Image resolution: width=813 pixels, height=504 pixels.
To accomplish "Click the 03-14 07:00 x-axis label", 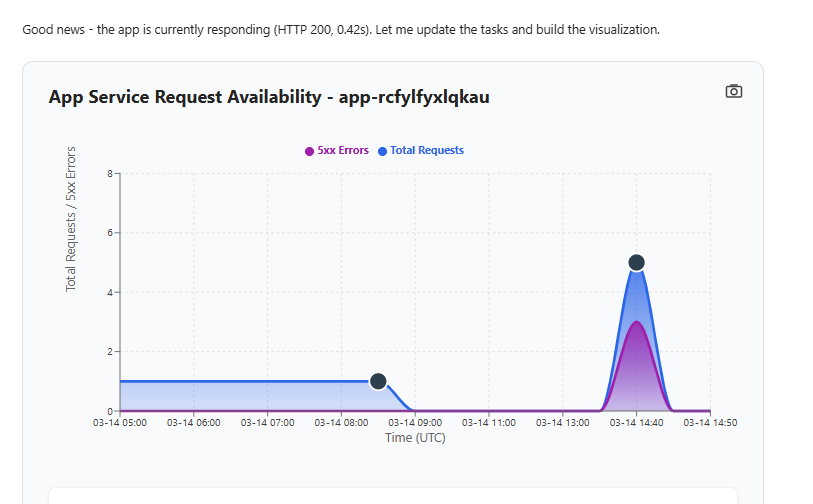I will coord(268,423).
